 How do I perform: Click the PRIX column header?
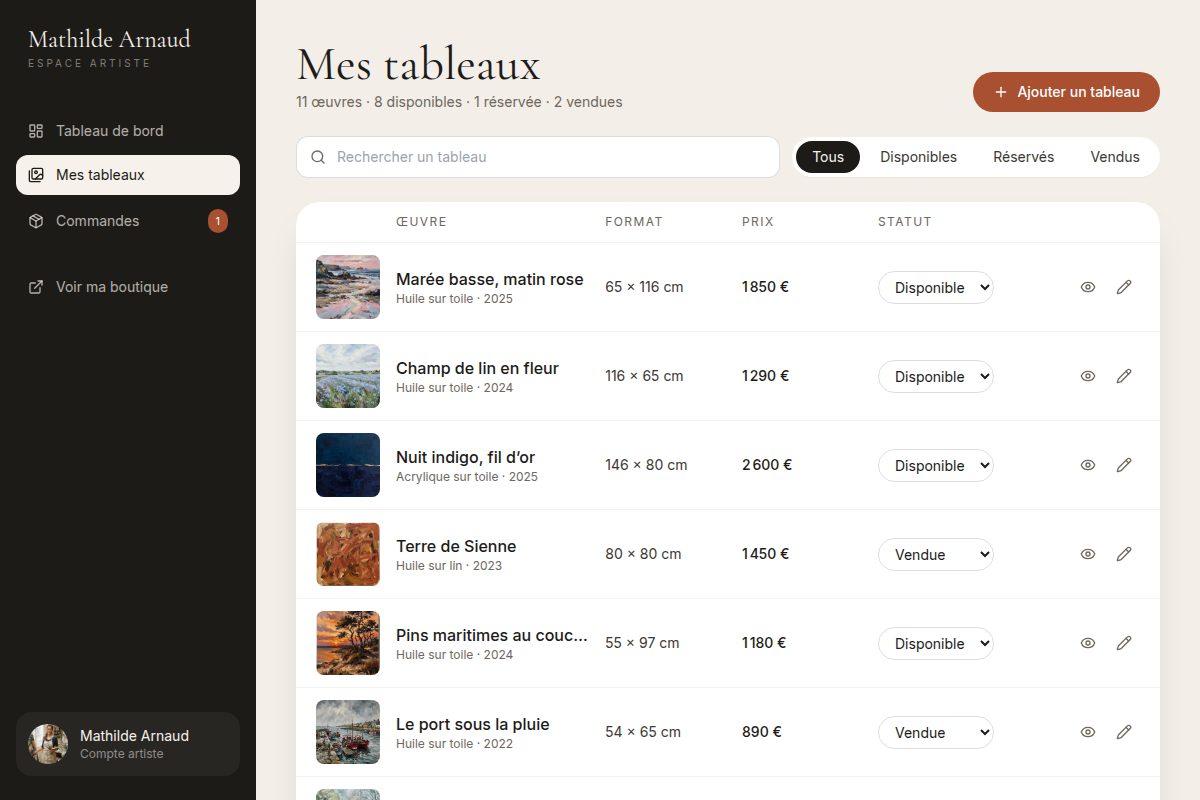758,222
